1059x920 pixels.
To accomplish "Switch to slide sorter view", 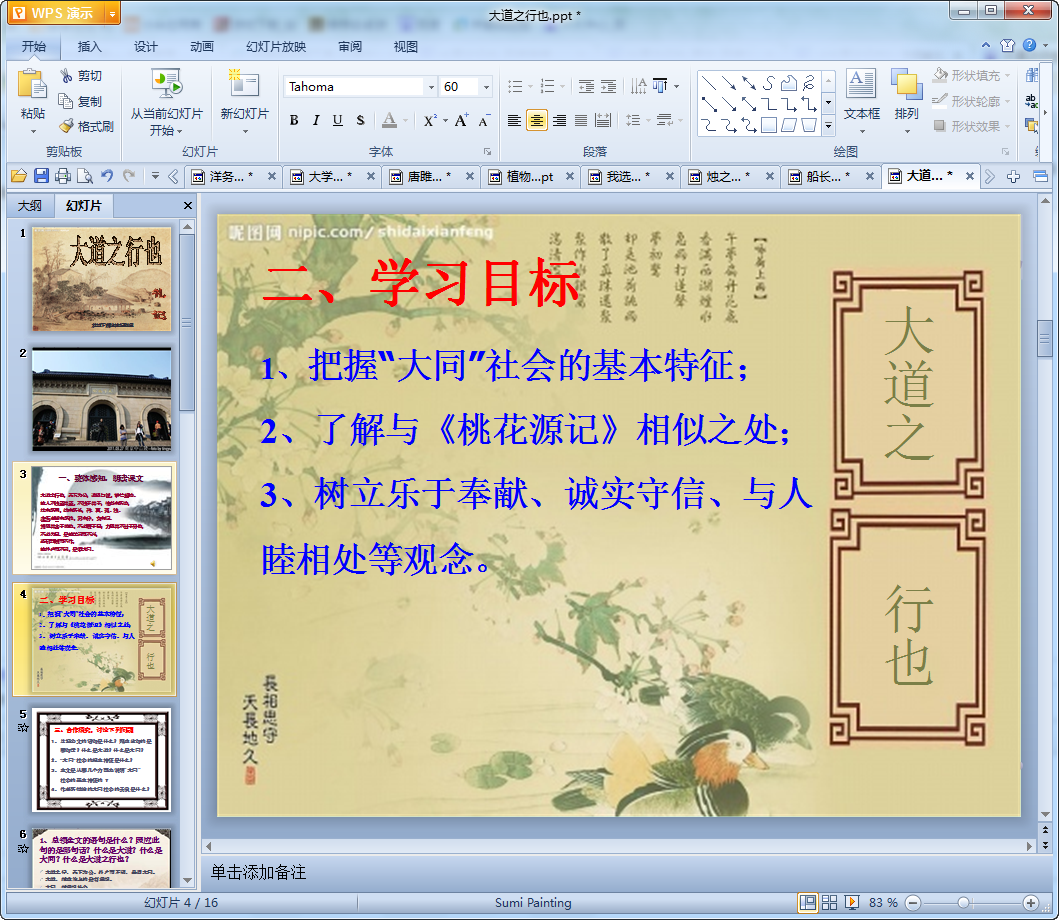I will [829, 902].
